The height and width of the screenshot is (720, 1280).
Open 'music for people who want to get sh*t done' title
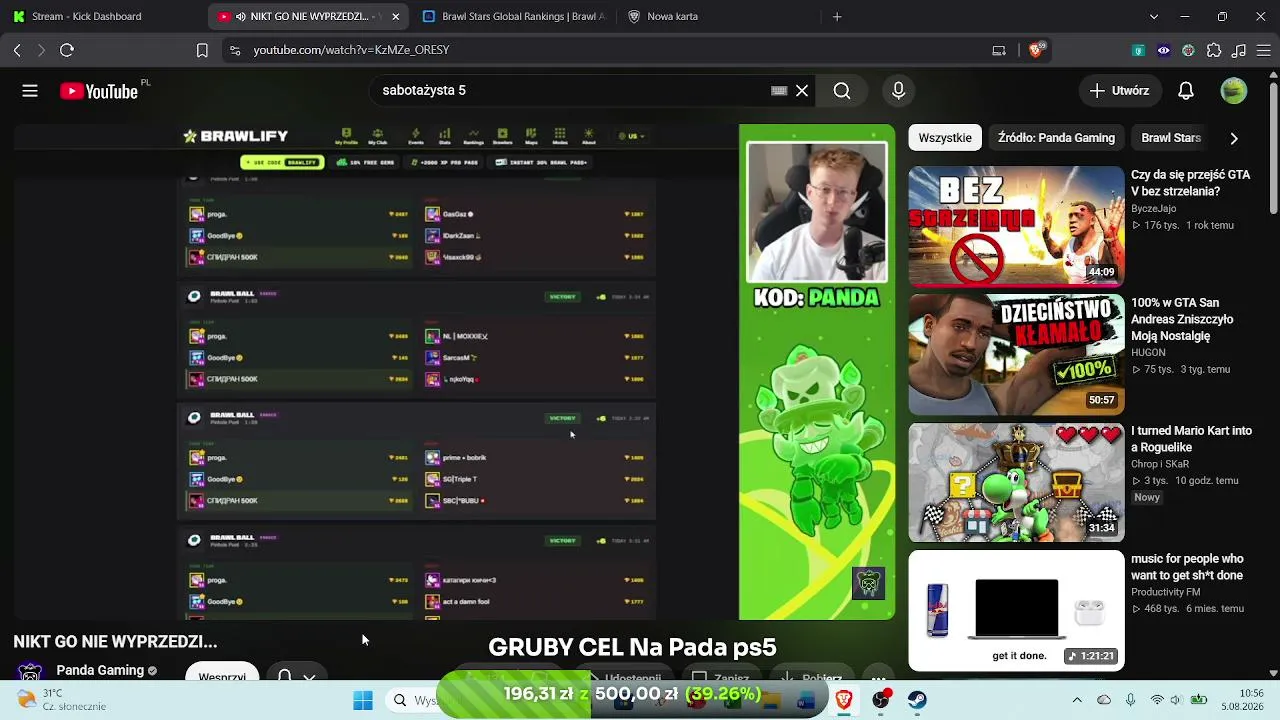click(1188, 567)
